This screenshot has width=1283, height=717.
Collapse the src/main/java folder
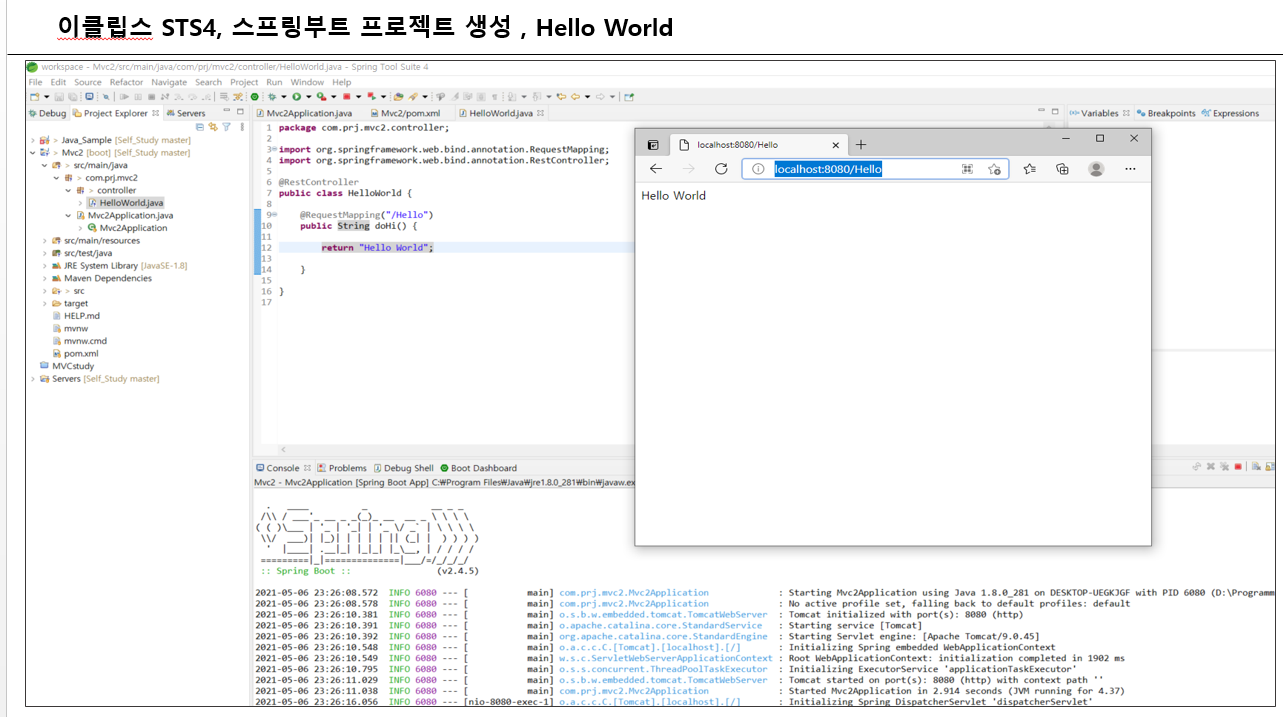coord(44,165)
